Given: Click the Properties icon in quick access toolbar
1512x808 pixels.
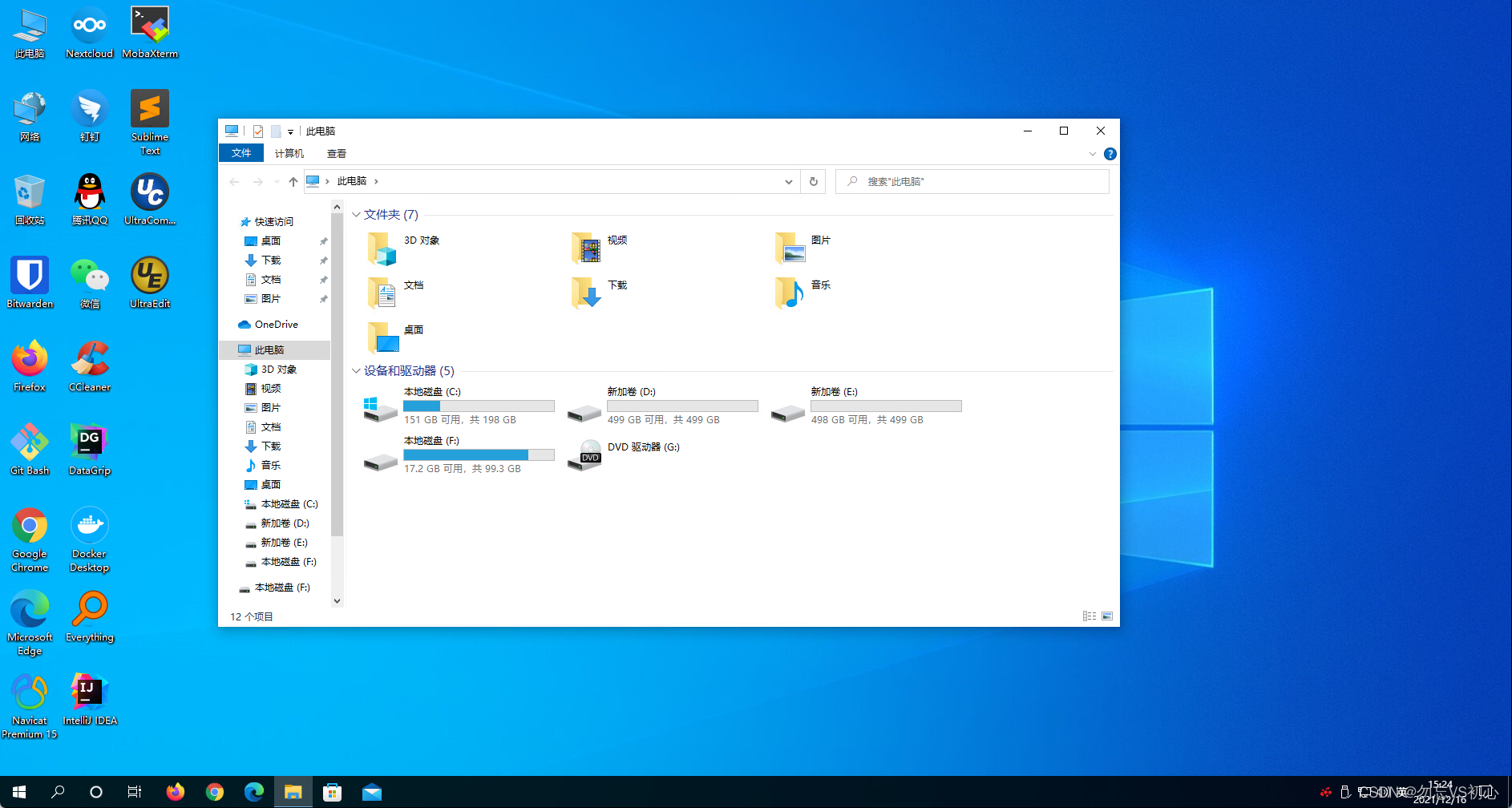Looking at the screenshot, I should click(258, 131).
